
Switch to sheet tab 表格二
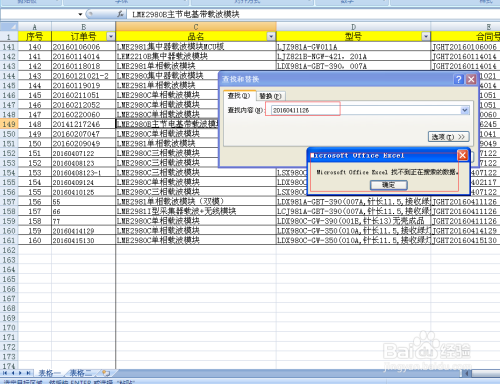tap(81, 373)
